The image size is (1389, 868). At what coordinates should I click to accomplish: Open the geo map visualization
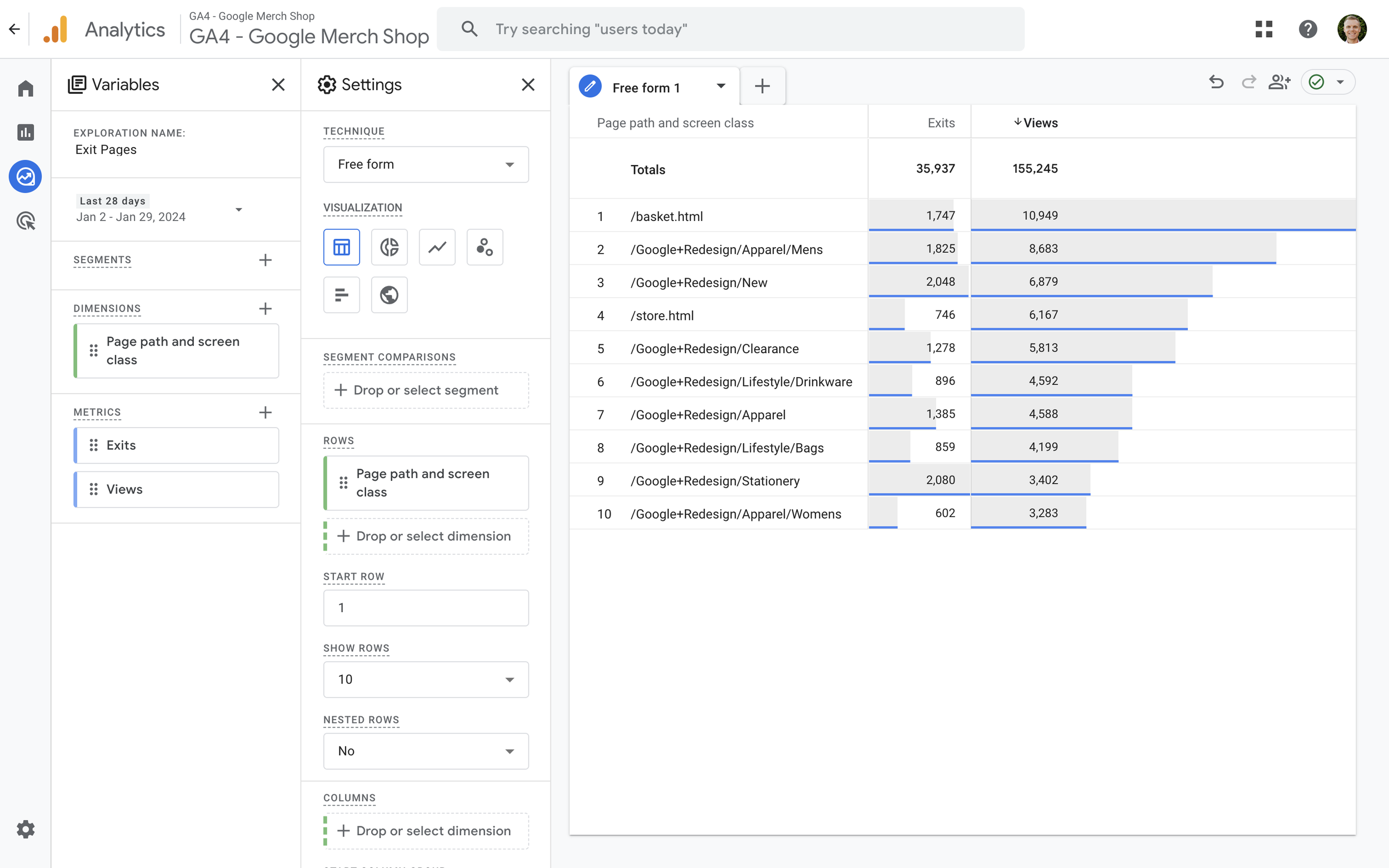tap(389, 294)
